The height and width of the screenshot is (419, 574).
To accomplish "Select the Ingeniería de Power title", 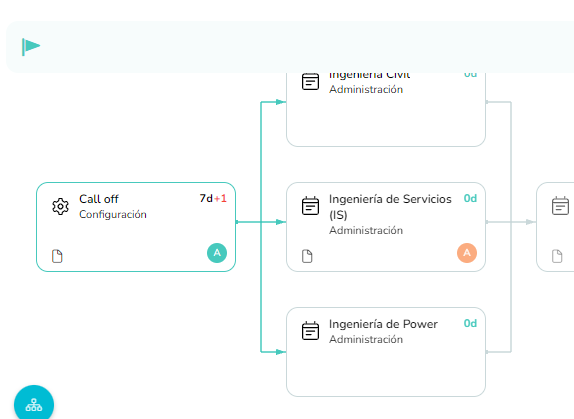I will [383, 324].
